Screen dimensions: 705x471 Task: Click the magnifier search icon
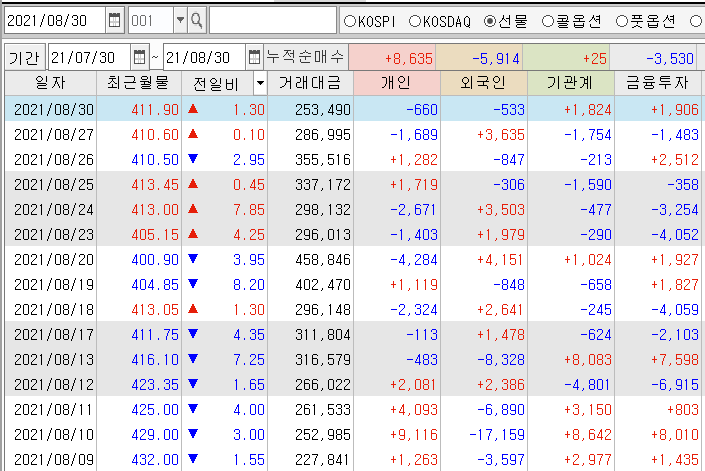[196, 20]
